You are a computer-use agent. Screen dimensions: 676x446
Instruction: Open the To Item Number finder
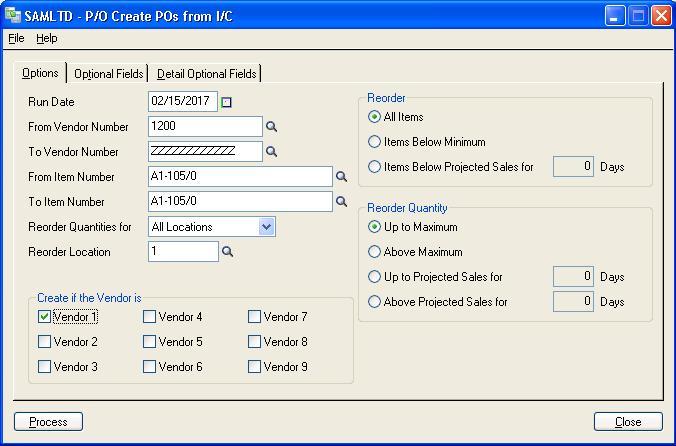point(341,202)
